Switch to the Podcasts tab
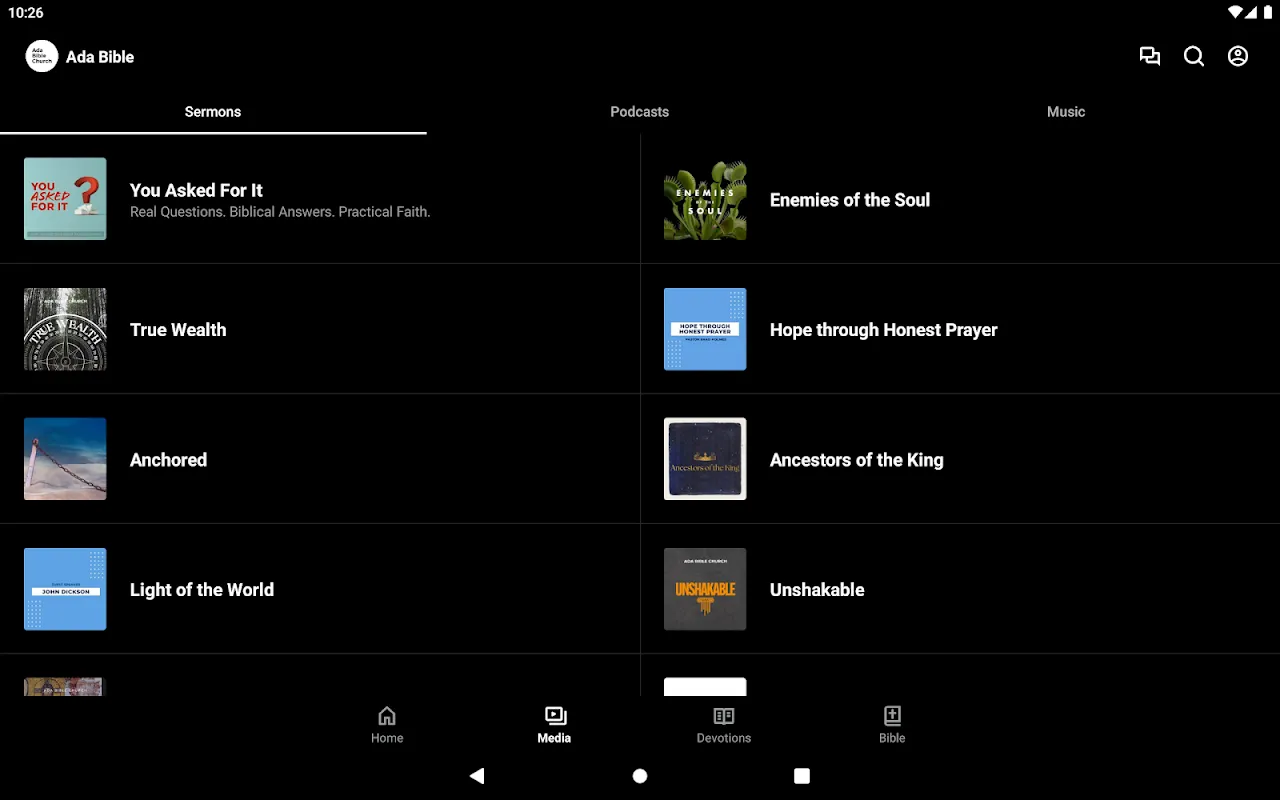Viewport: 1280px width, 800px height. pos(639,112)
